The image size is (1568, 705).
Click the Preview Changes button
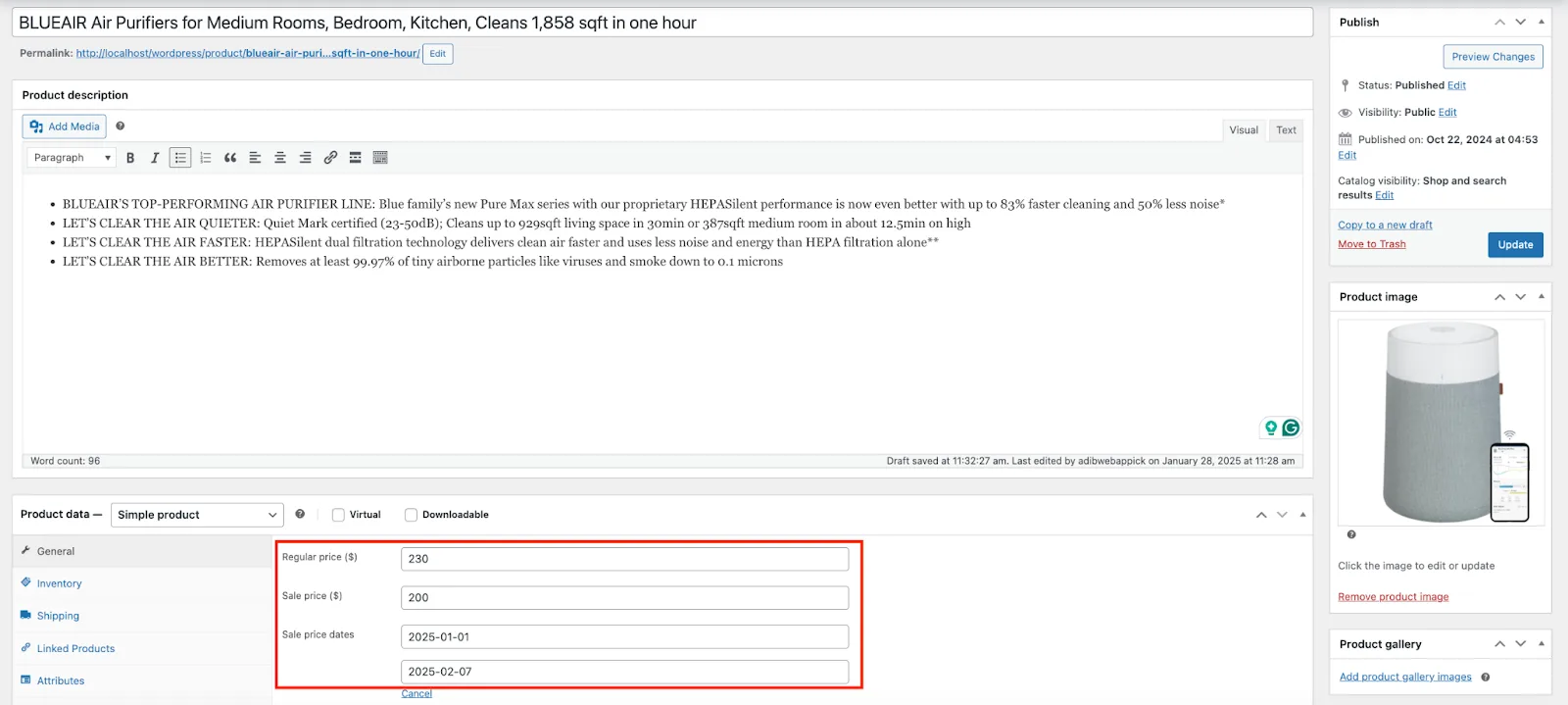point(1493,57)
